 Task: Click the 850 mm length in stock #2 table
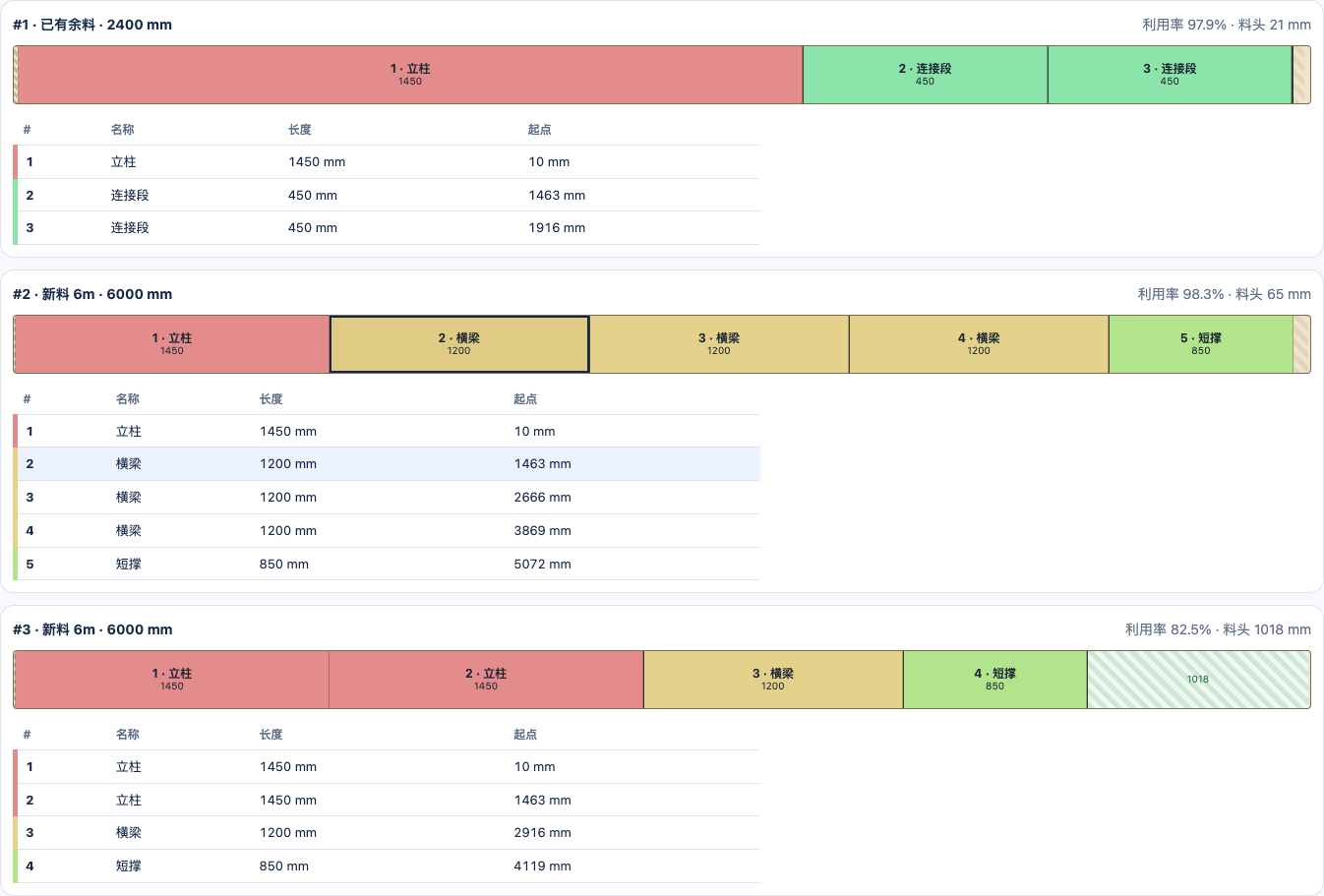284,564
